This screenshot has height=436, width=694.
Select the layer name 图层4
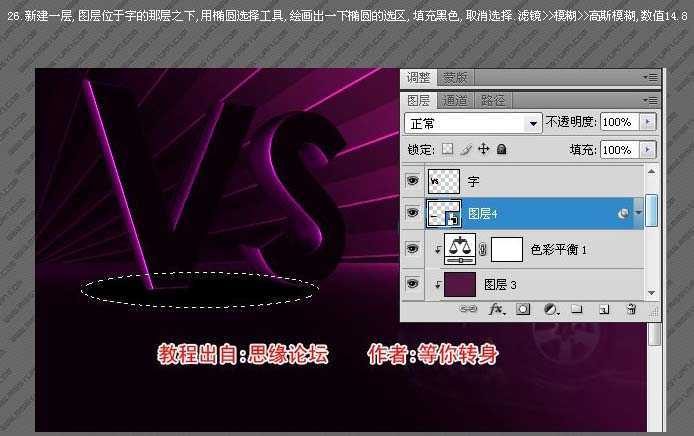[482, 214]
